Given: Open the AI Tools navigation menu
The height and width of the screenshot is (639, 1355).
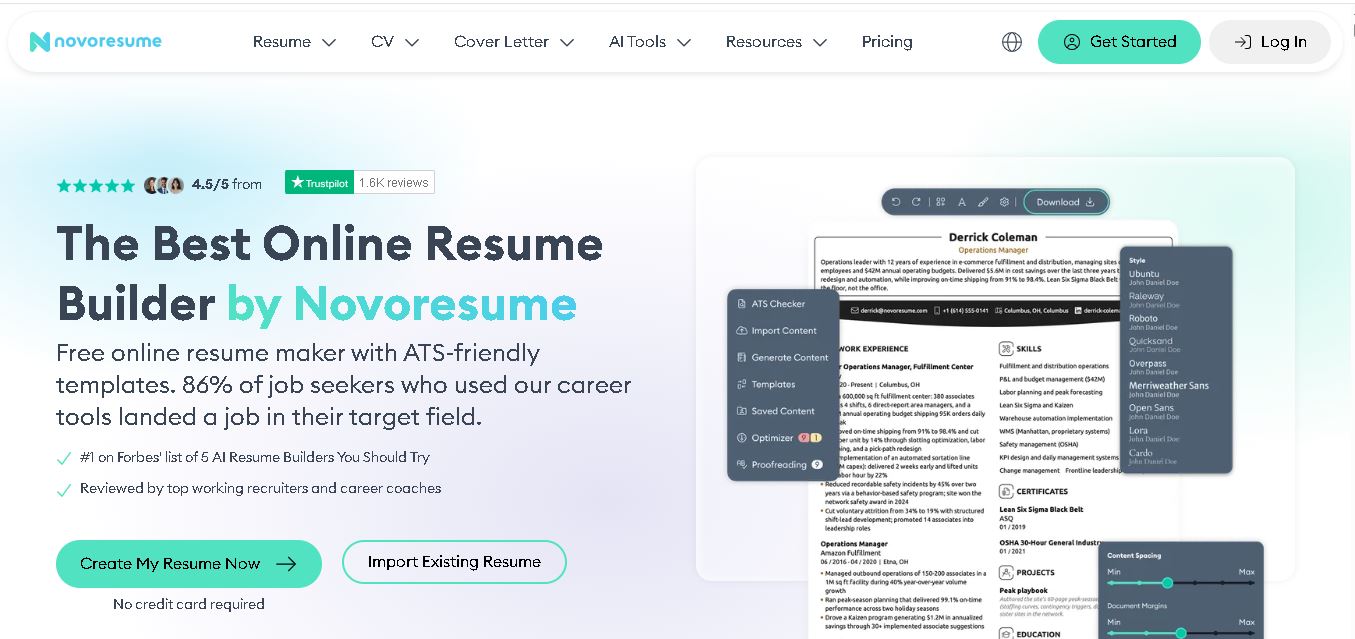Looking at the screenshot, I should click(x=650, y=42).
